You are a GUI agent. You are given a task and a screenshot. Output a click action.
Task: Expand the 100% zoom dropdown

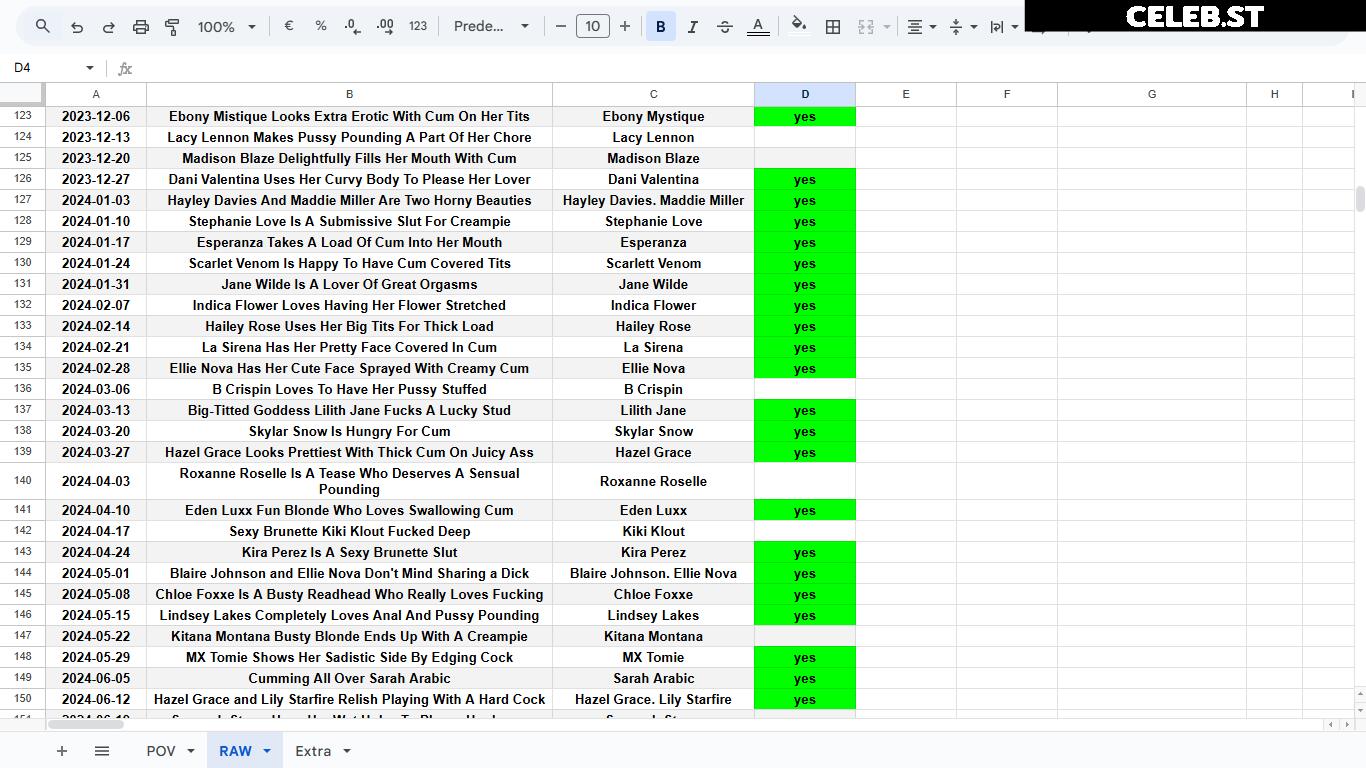click(227, 27)
